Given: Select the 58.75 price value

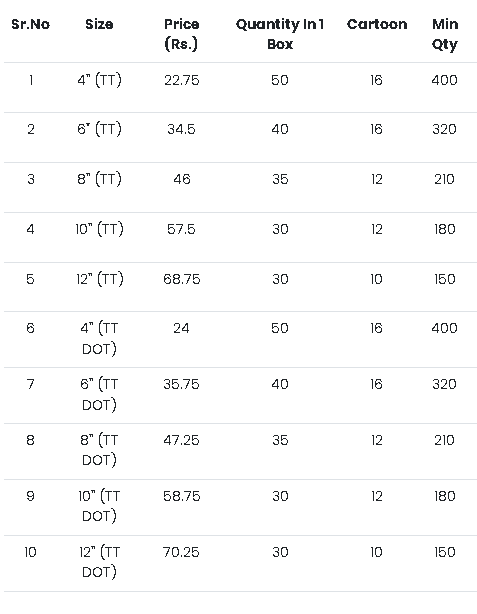Looking at the screenshot, I should tap(182, 496).
